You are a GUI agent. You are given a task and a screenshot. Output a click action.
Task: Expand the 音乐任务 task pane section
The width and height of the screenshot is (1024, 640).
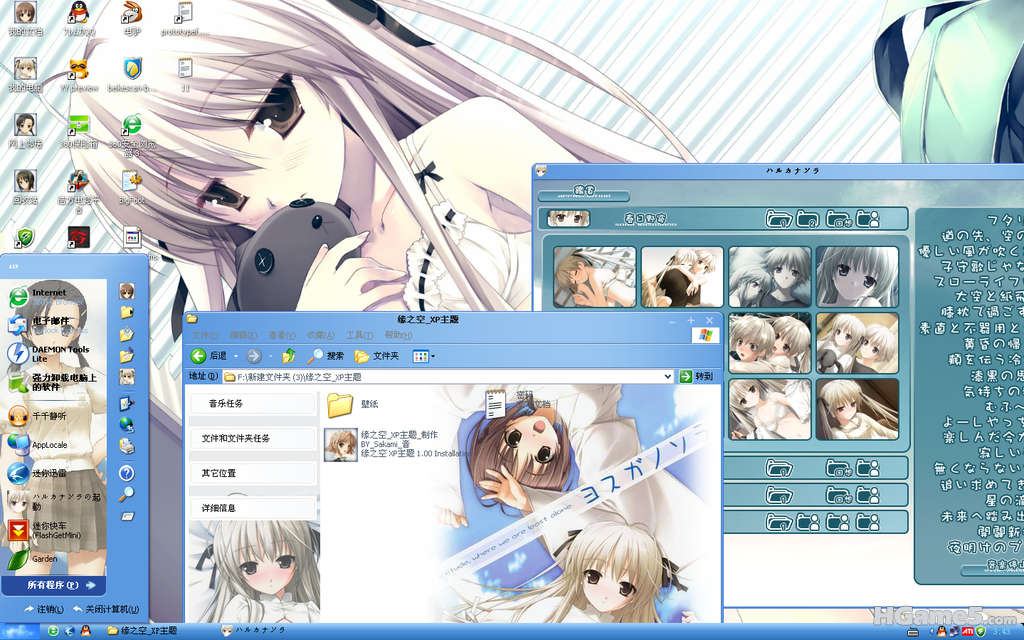pos(253,404)
